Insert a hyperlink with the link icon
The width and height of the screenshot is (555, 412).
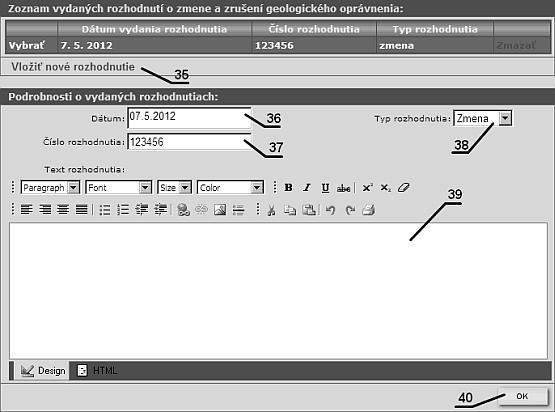pyautogui.click(x=183, y=210)
